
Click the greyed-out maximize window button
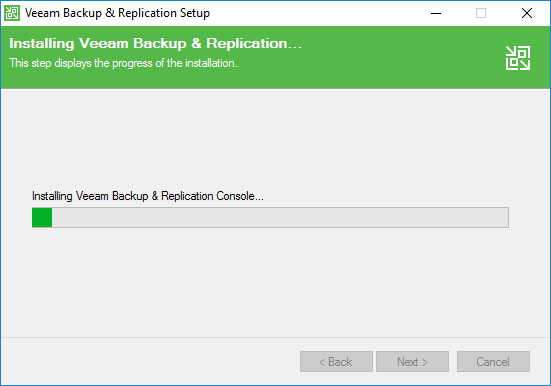click(481, 13)
